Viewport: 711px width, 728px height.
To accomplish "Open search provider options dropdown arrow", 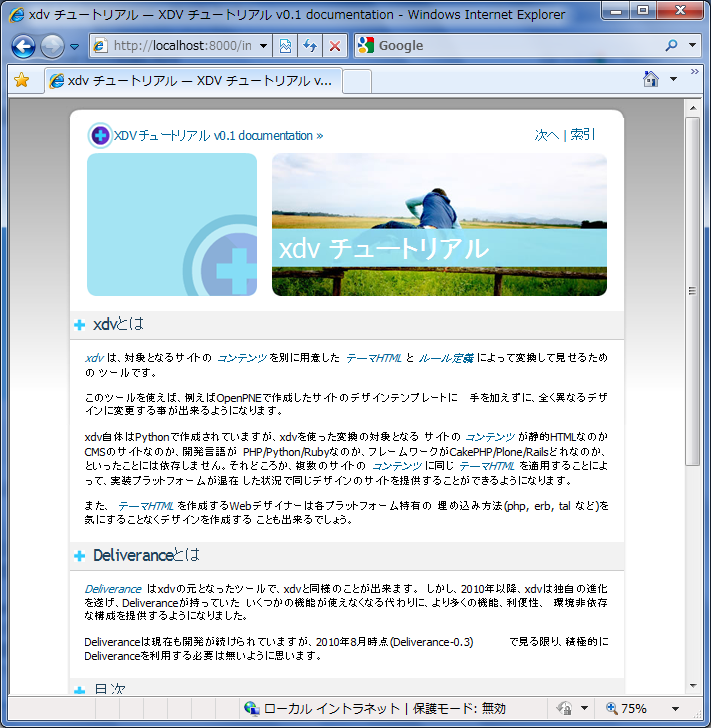I will 692,46.
